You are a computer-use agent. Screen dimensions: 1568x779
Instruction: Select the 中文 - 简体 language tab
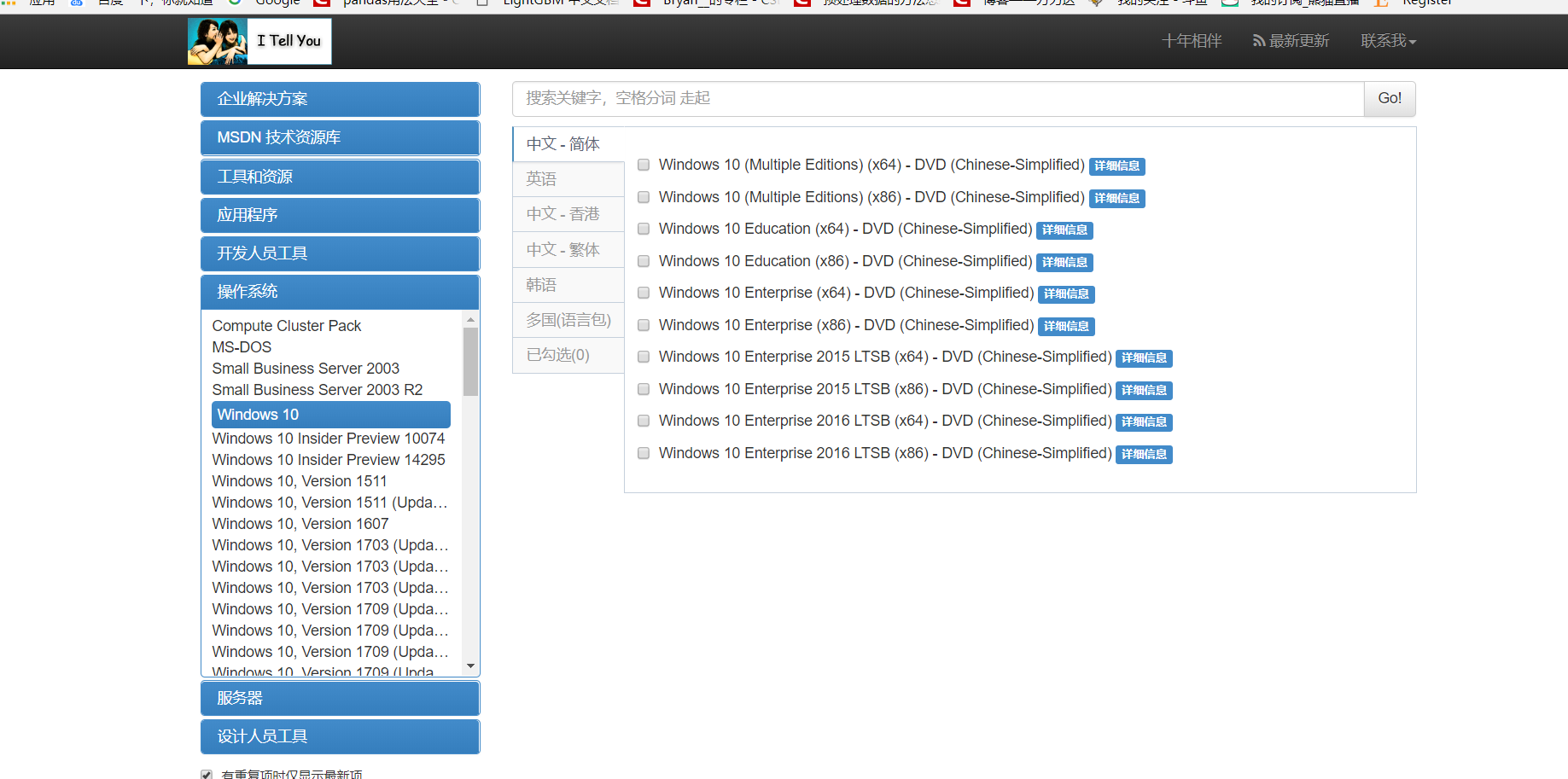click(x=568, y=144)
